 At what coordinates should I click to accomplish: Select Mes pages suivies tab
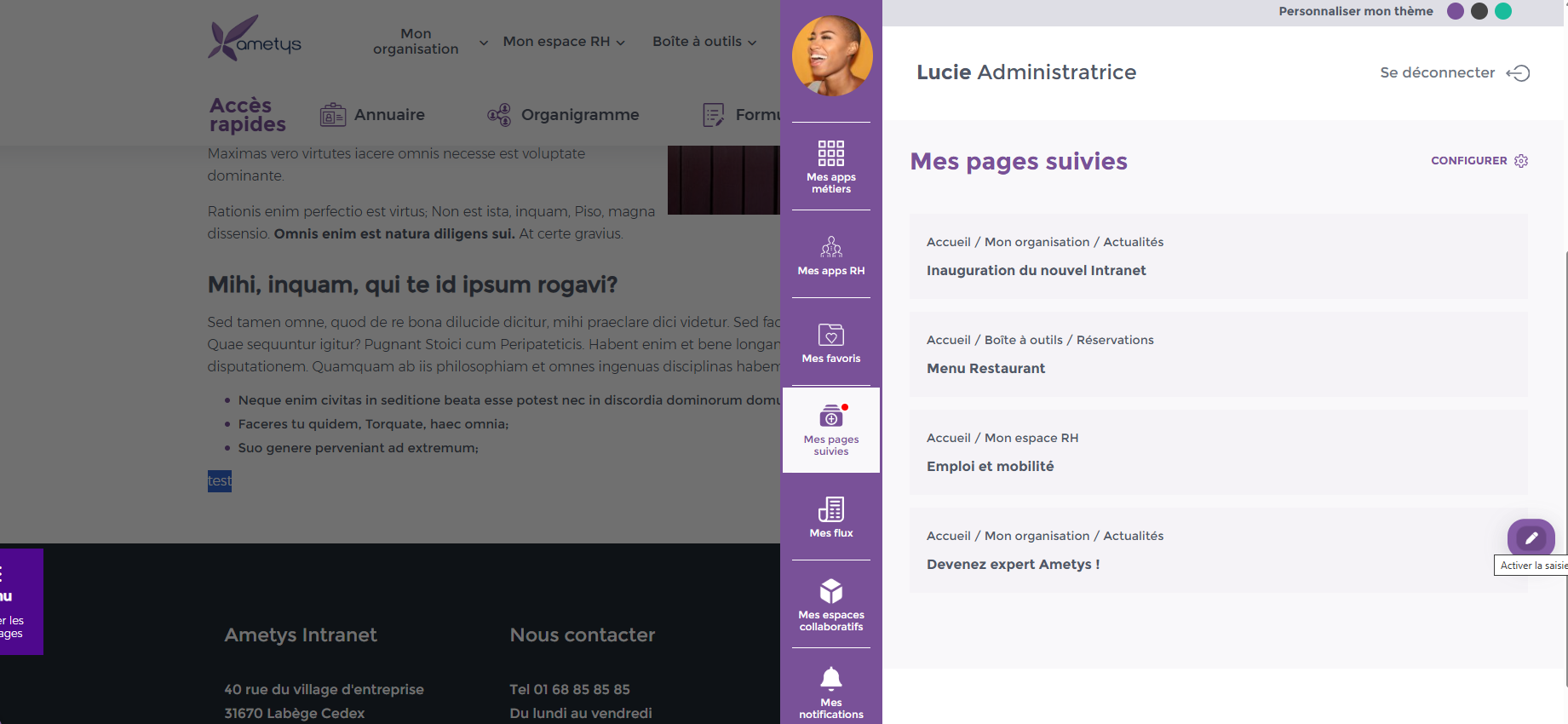pos(830,430)
